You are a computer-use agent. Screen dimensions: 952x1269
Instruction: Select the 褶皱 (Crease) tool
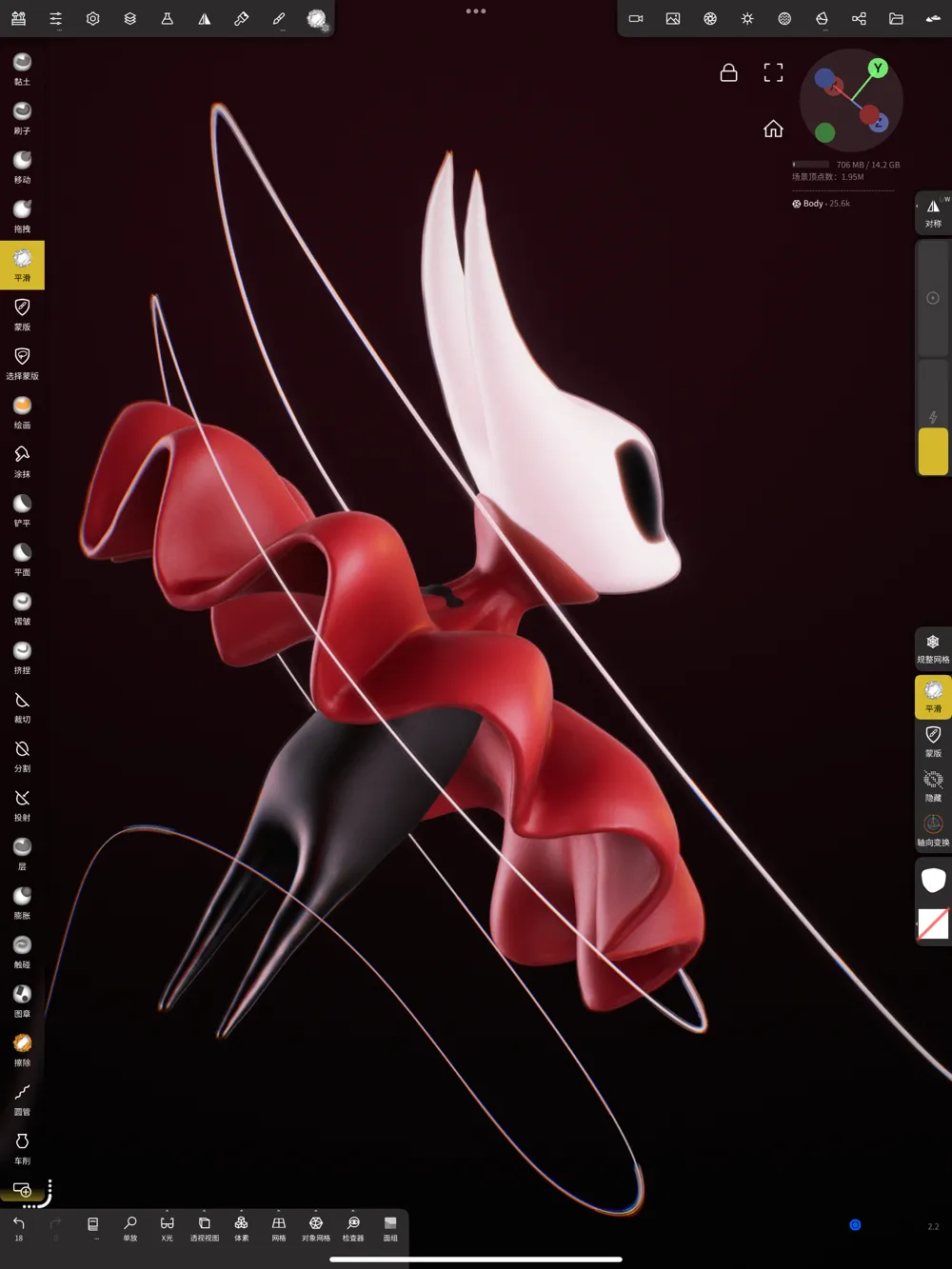22,608
